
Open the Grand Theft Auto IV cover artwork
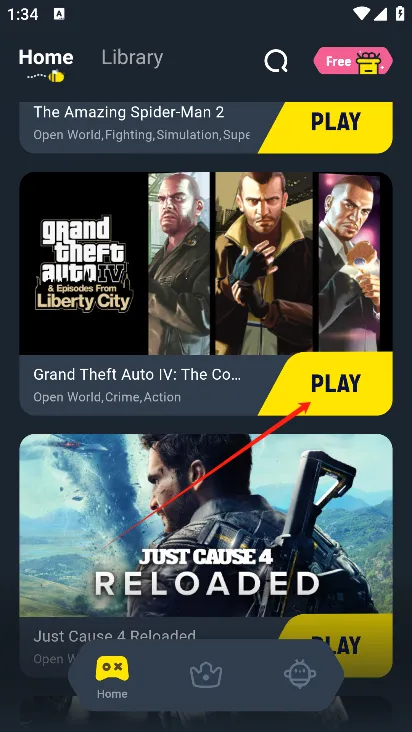click(206, 264)
